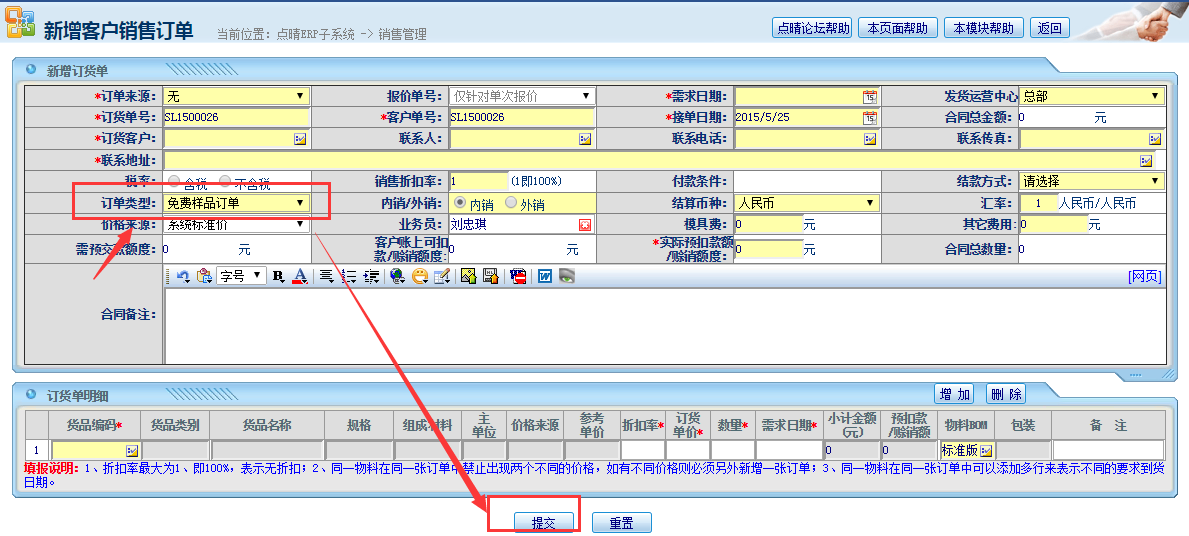
Task: Toggle bold in contract notes editor
Action: [x=278, y=276]
